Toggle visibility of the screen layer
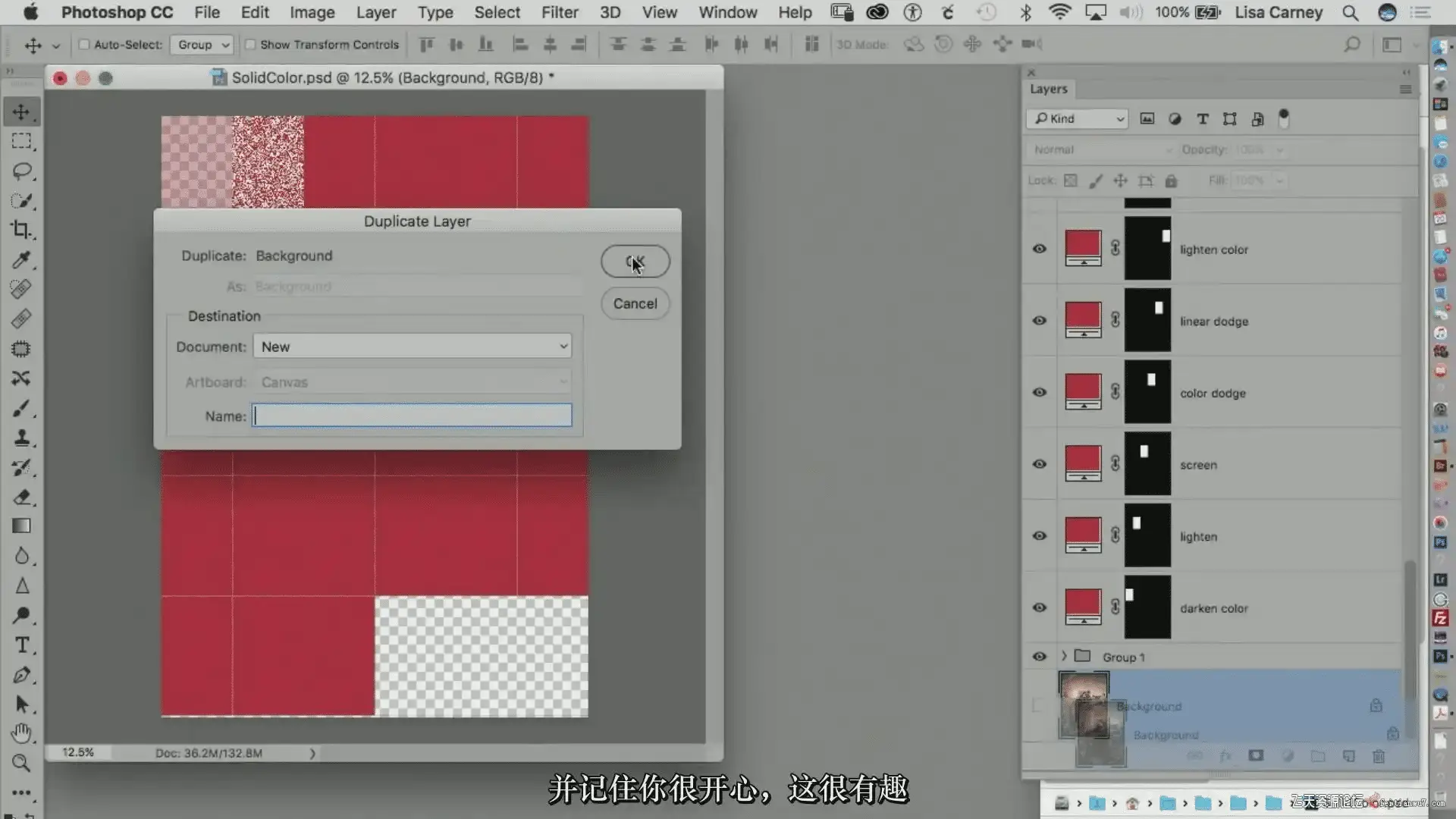 click(1040, 464)
